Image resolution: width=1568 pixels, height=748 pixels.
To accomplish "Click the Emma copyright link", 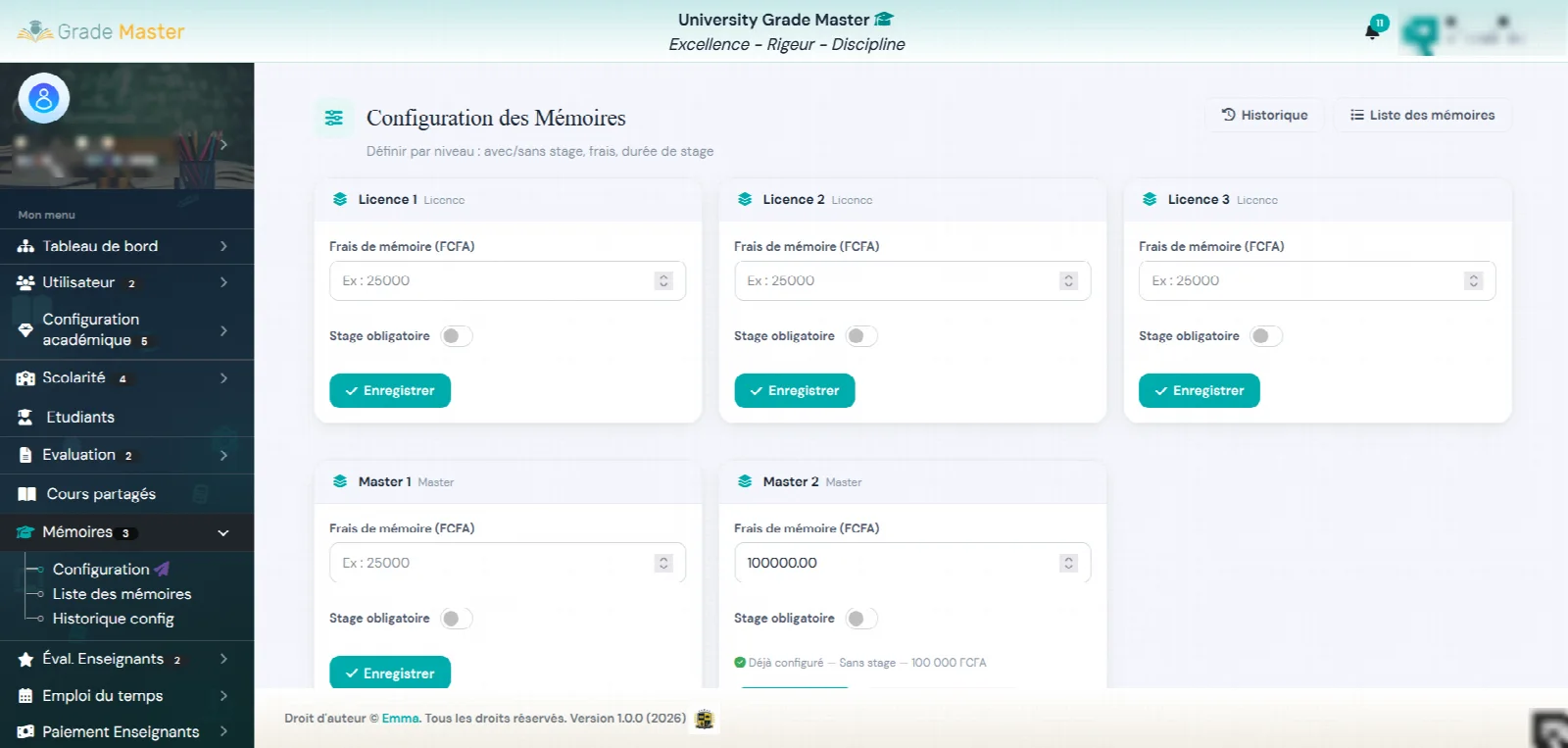I will (x=400, y=719).
